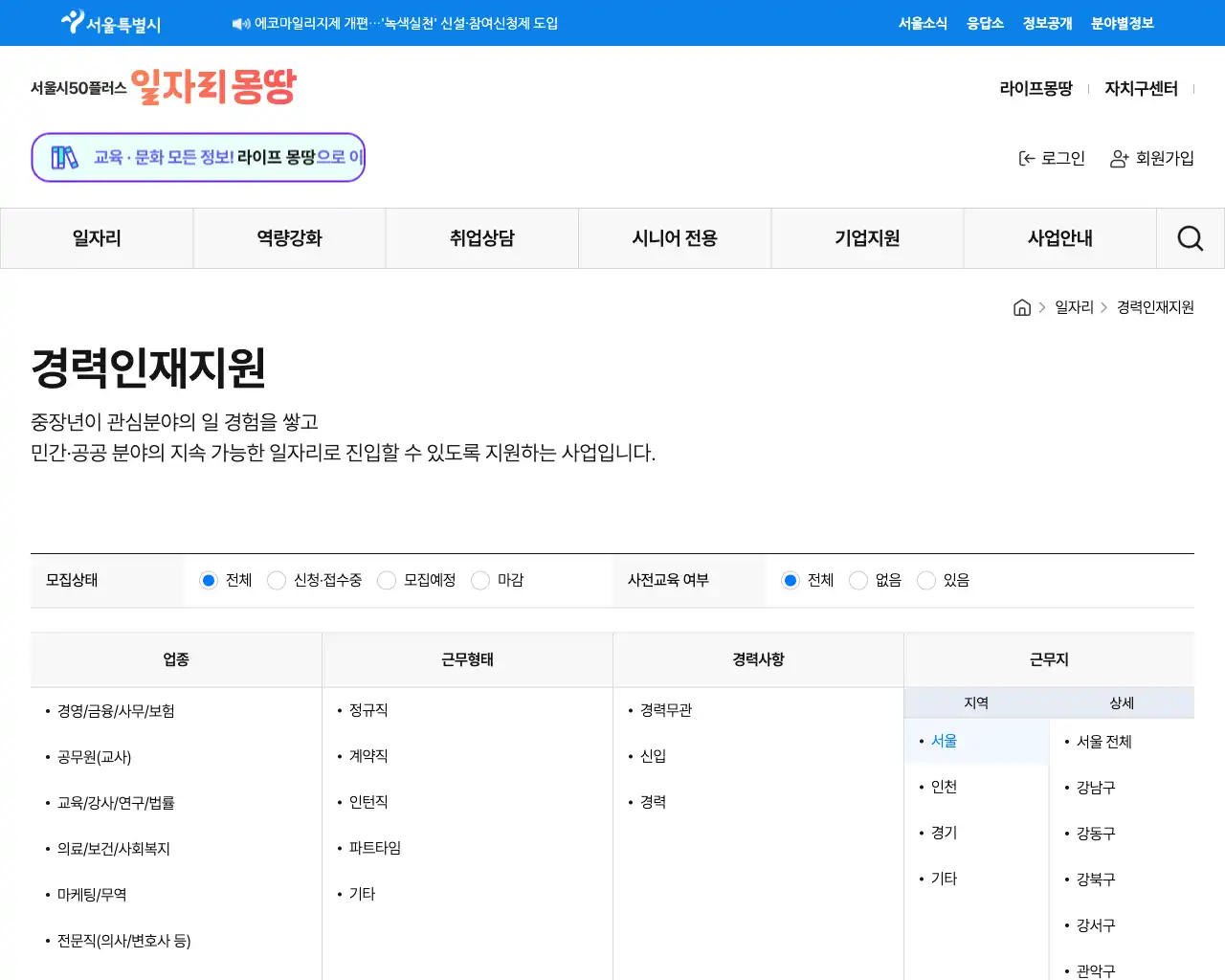Click the 일자리 몽땅 logo
Viewport: 1225px width, 980px height.
[x=212, y=86]
